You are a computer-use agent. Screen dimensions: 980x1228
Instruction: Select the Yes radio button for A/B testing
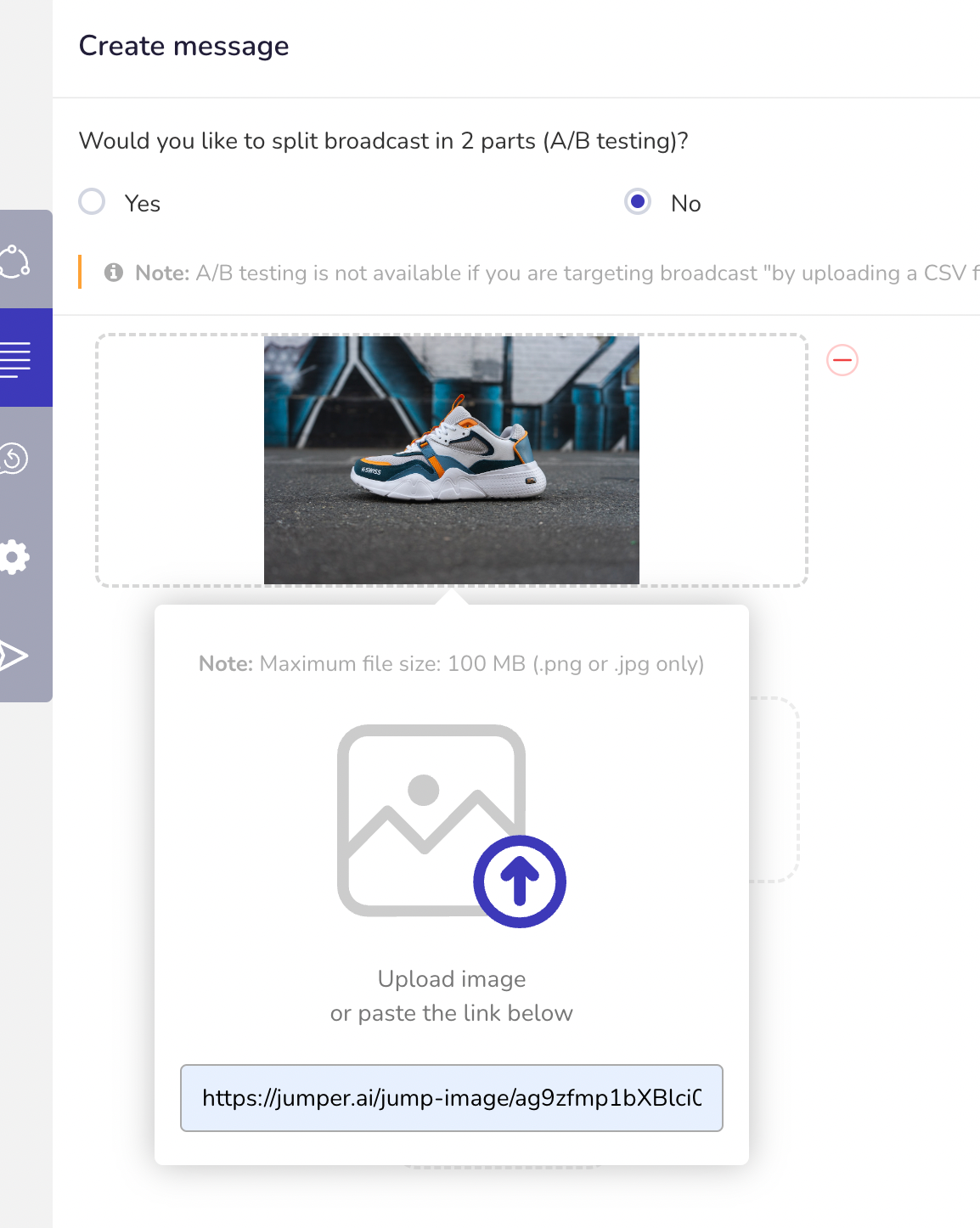tap(92, 202)
